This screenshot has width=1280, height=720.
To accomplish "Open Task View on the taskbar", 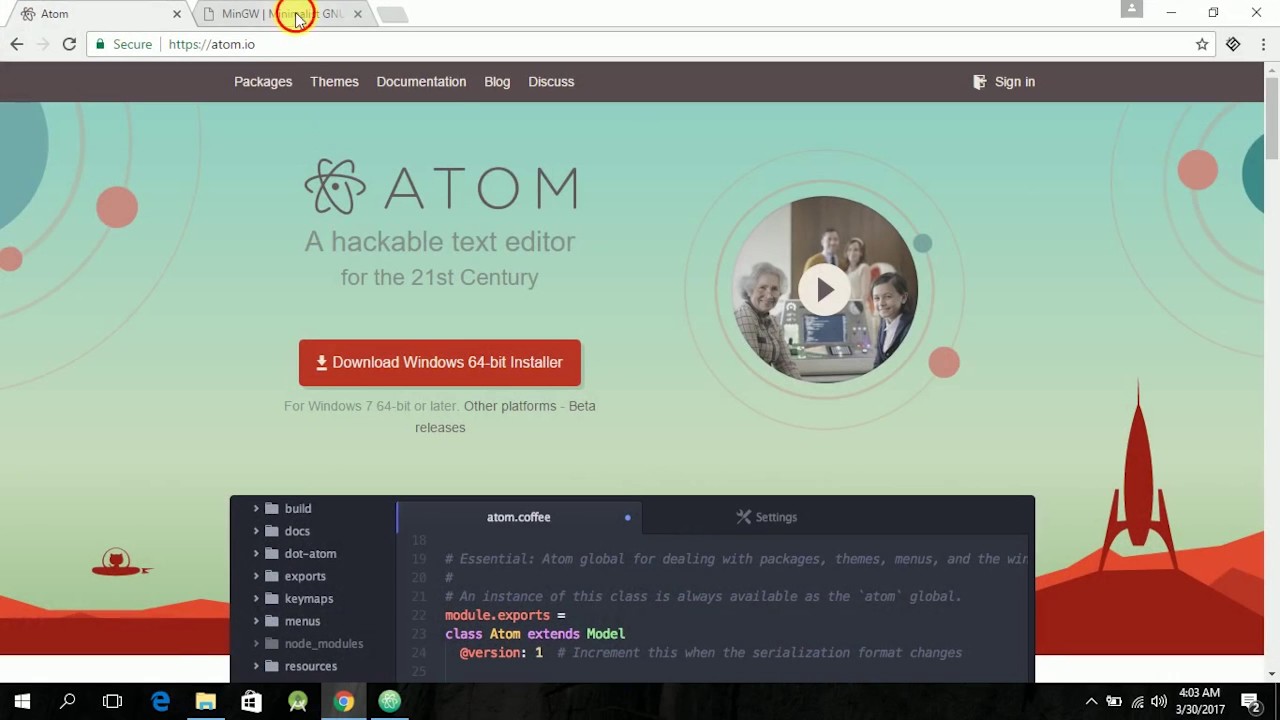I will (x=113, y=702).
